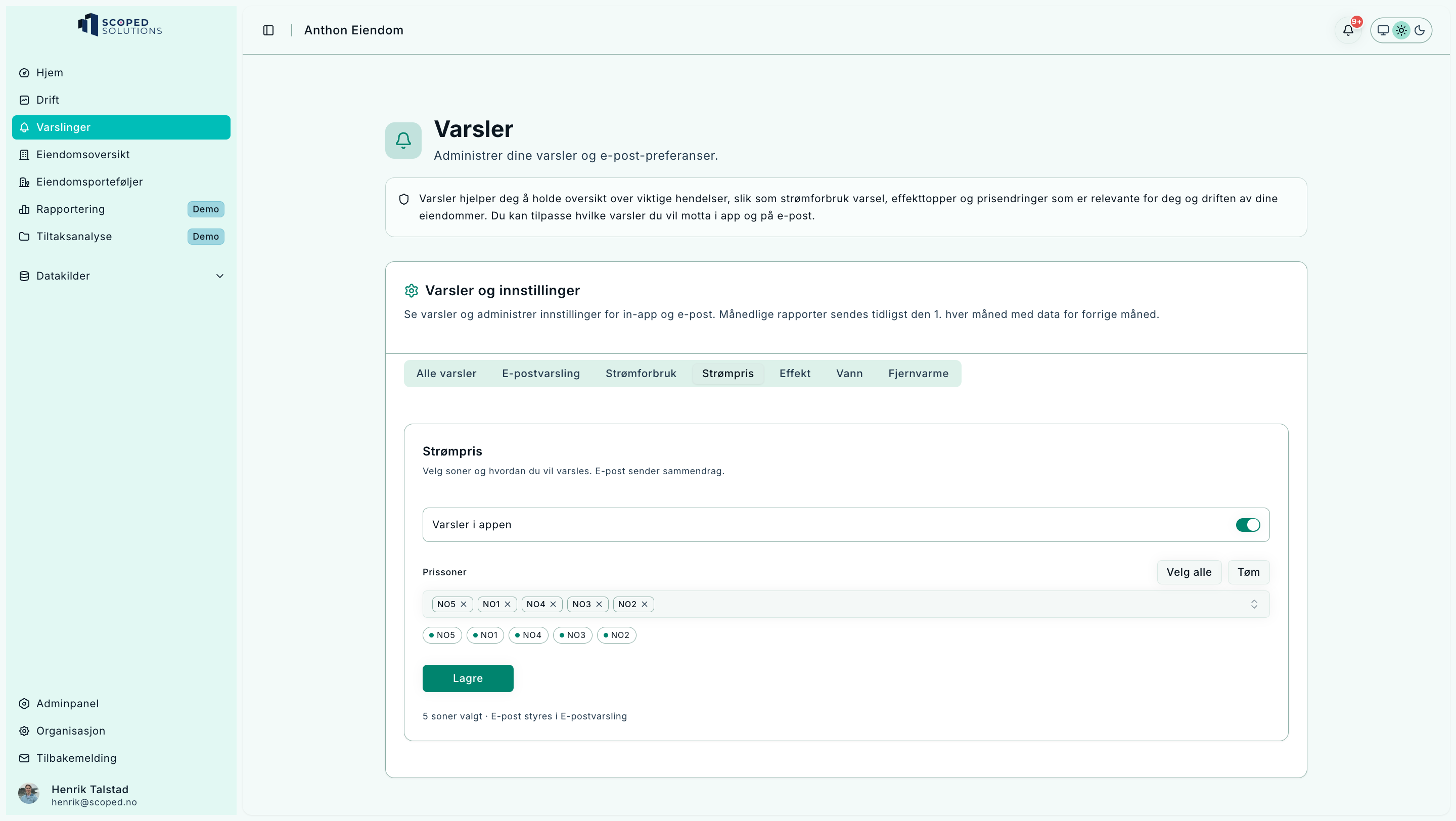Image resolution: width=1456 pixels, height=821 pixels.
Task: Switch to the Effekt tab
Action: [x=795, y=374]
